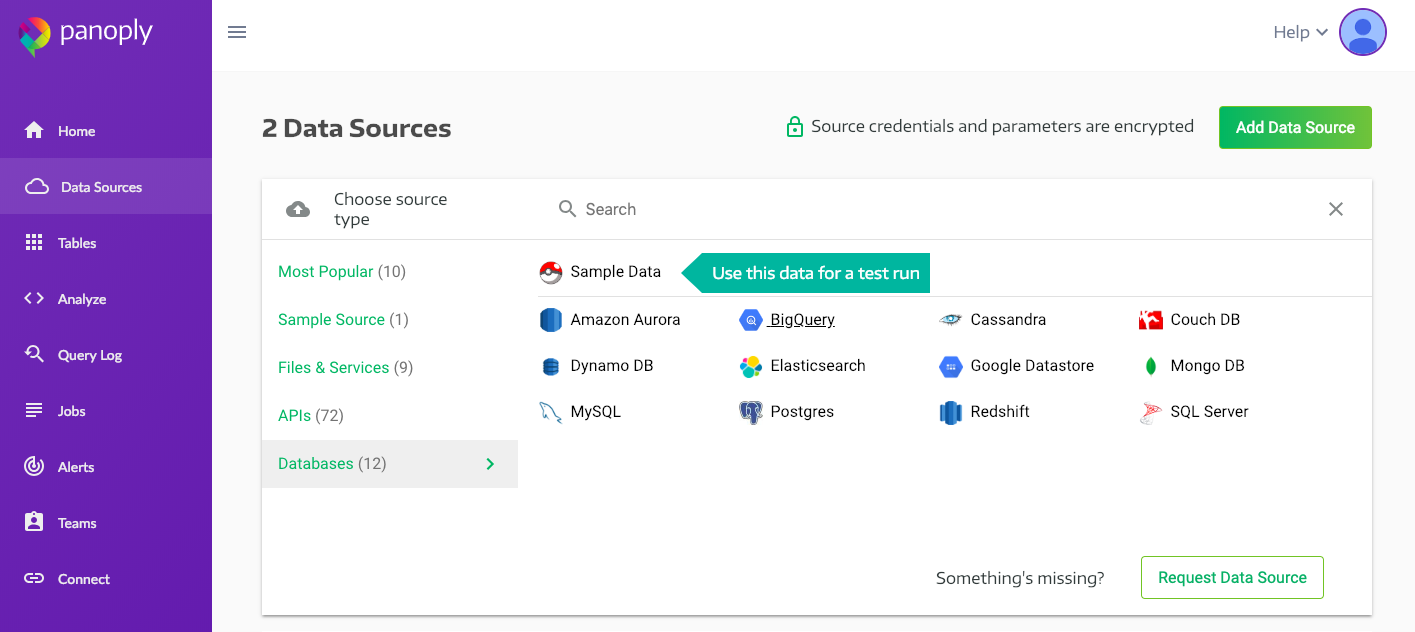Screen dimensions: 1415x632
Task: Select the Most Popular (10) category
Action: click(x=390, y=272)
